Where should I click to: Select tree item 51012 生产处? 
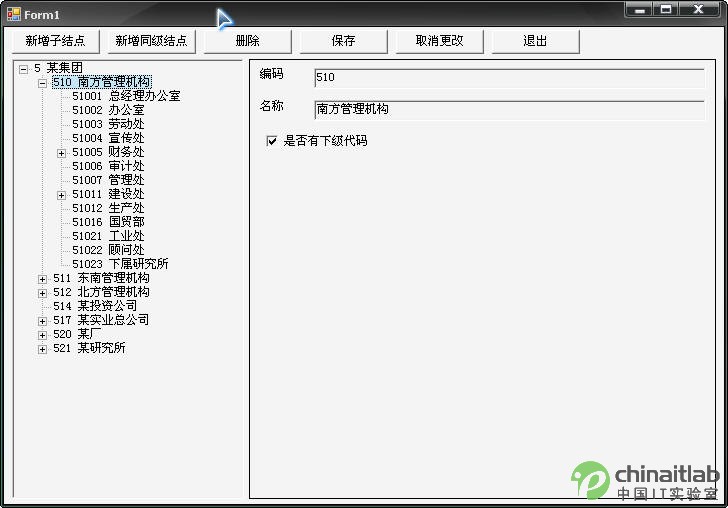[x=108, y=208]
